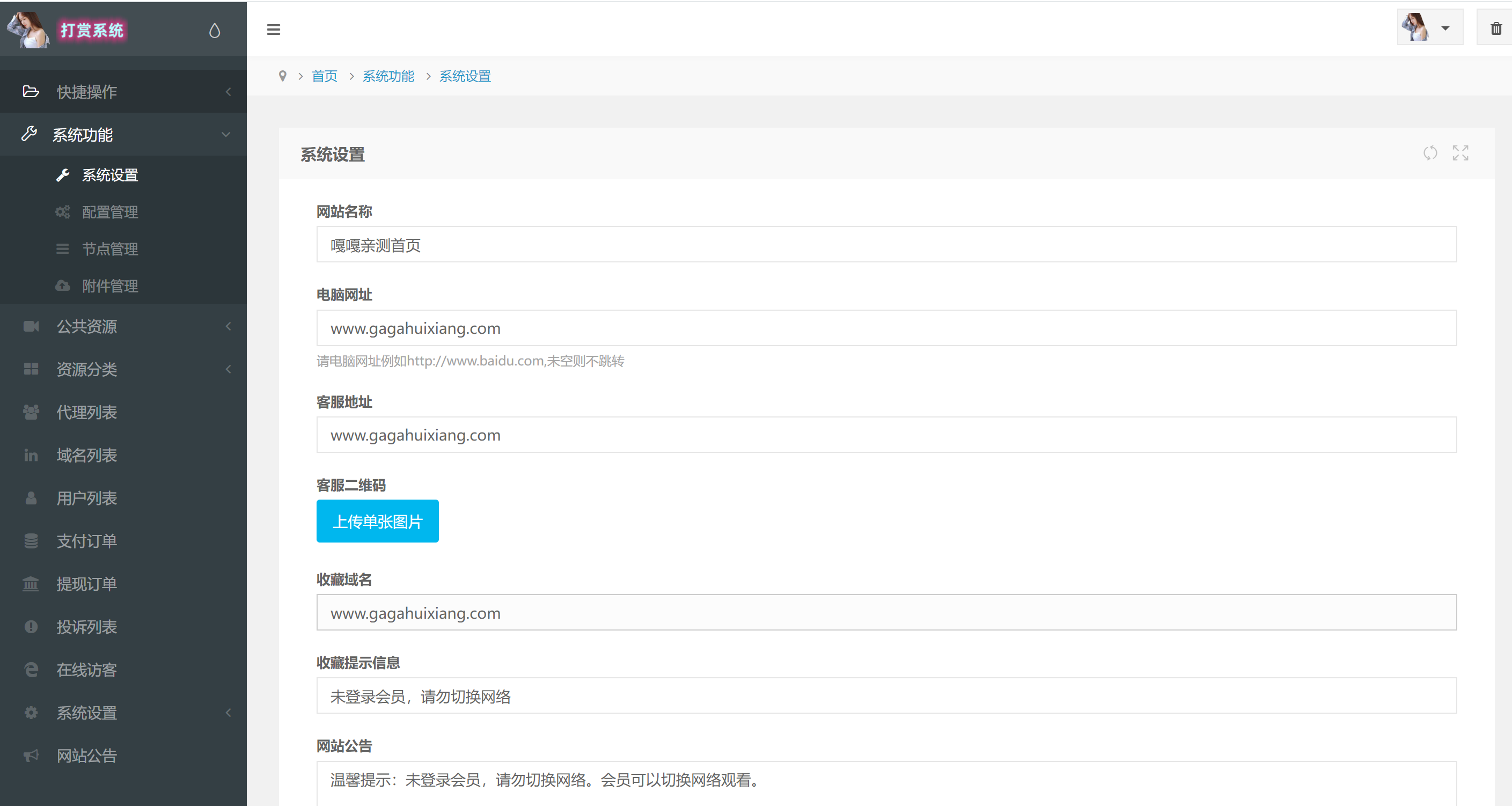
Task: Click the user avatar in the top right
Action: [x=1416, y=27]
